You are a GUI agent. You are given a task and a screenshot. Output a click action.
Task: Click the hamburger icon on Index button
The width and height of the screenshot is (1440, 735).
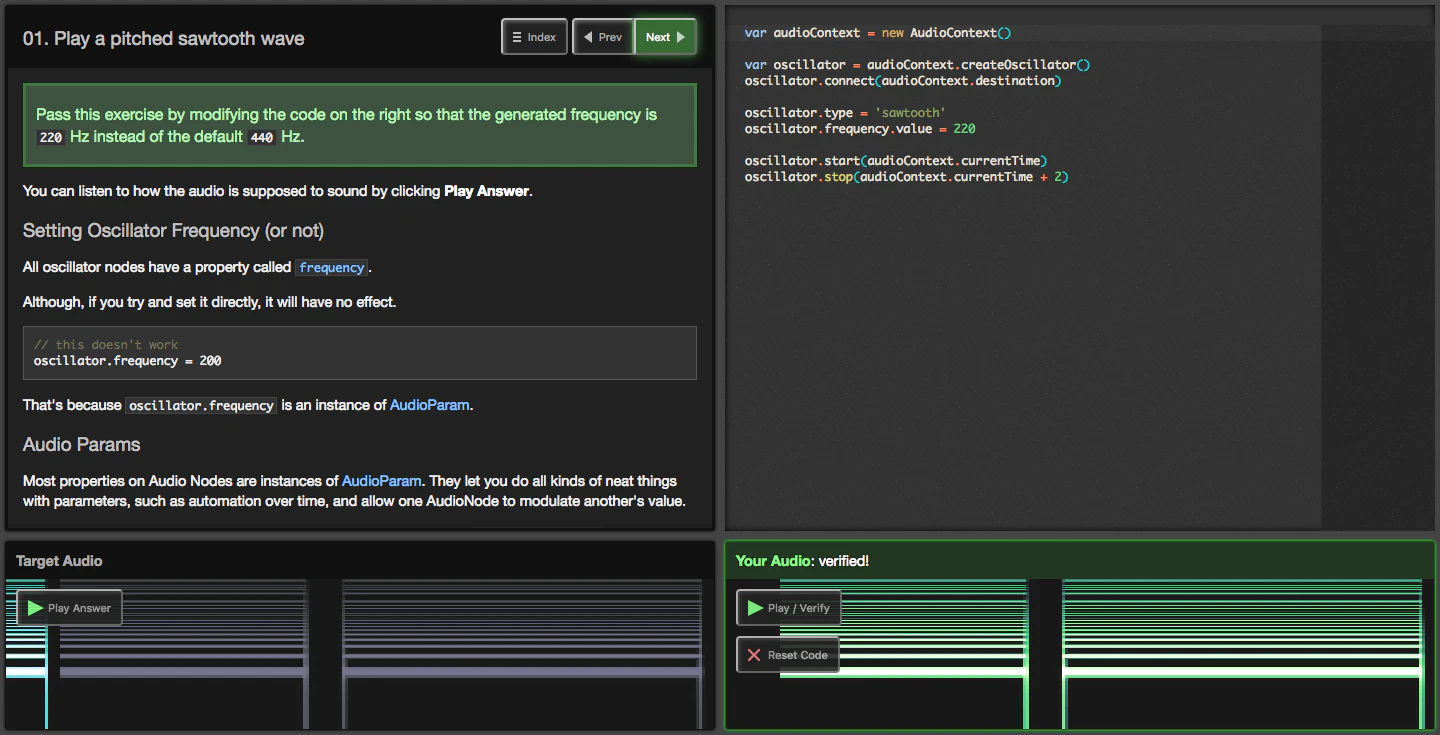[x=517, y=37]
